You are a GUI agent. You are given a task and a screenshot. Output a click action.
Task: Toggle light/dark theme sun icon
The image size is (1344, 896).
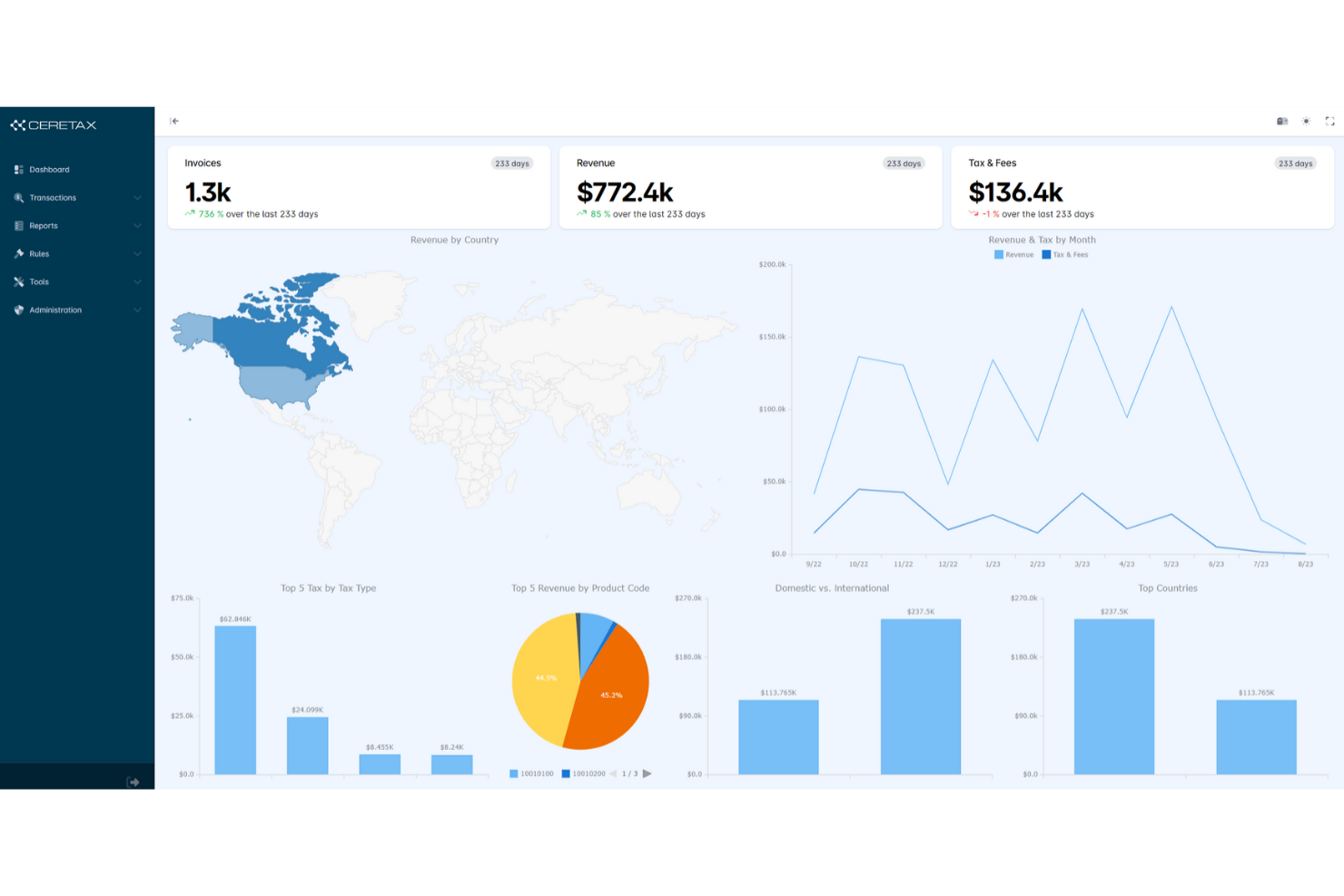click(1306, 121)
